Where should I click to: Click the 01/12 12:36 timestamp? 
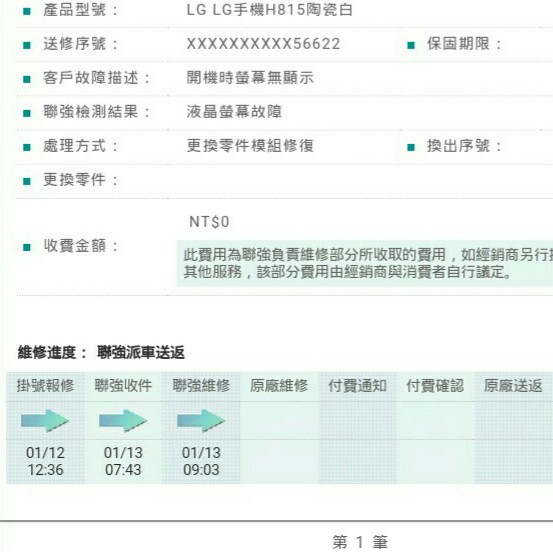[45, 461]
